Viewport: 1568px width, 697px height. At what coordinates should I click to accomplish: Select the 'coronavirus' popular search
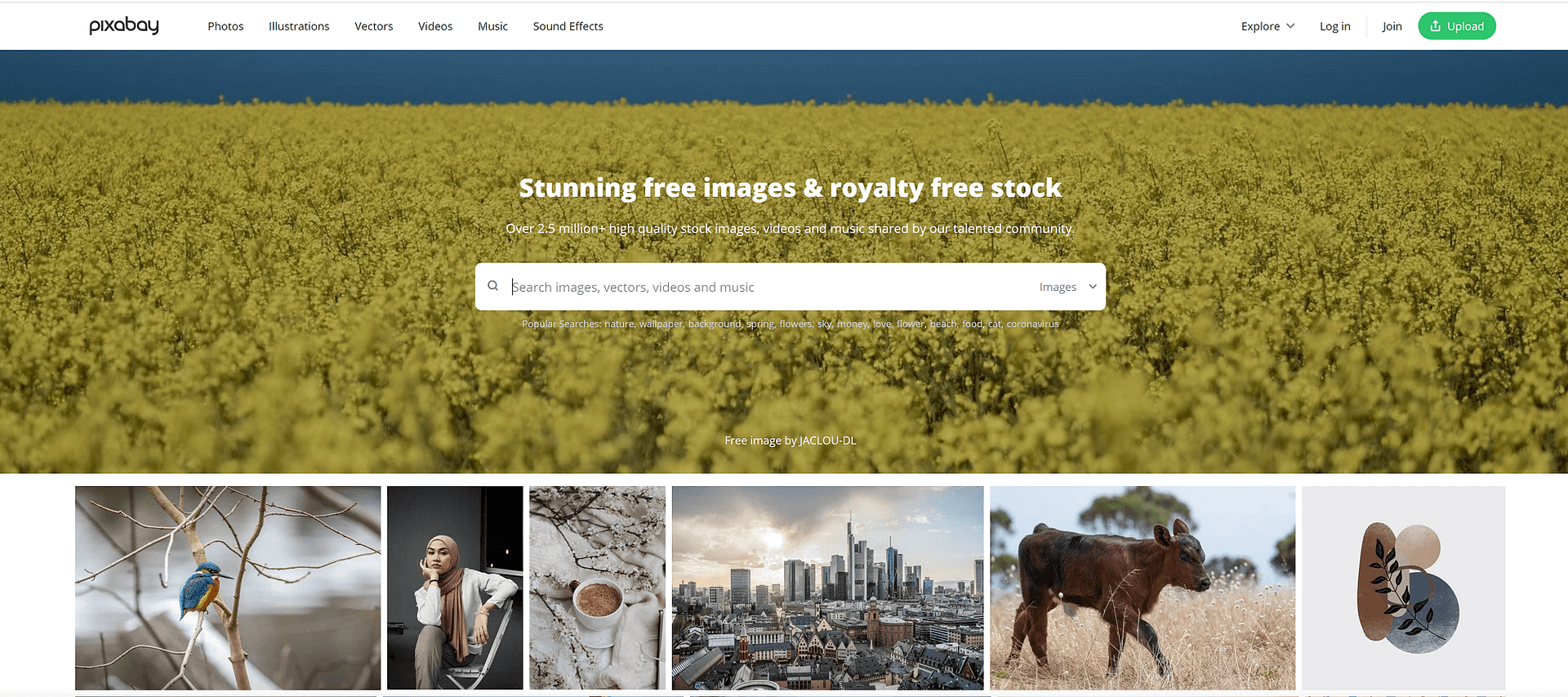tap(1032, 324)
